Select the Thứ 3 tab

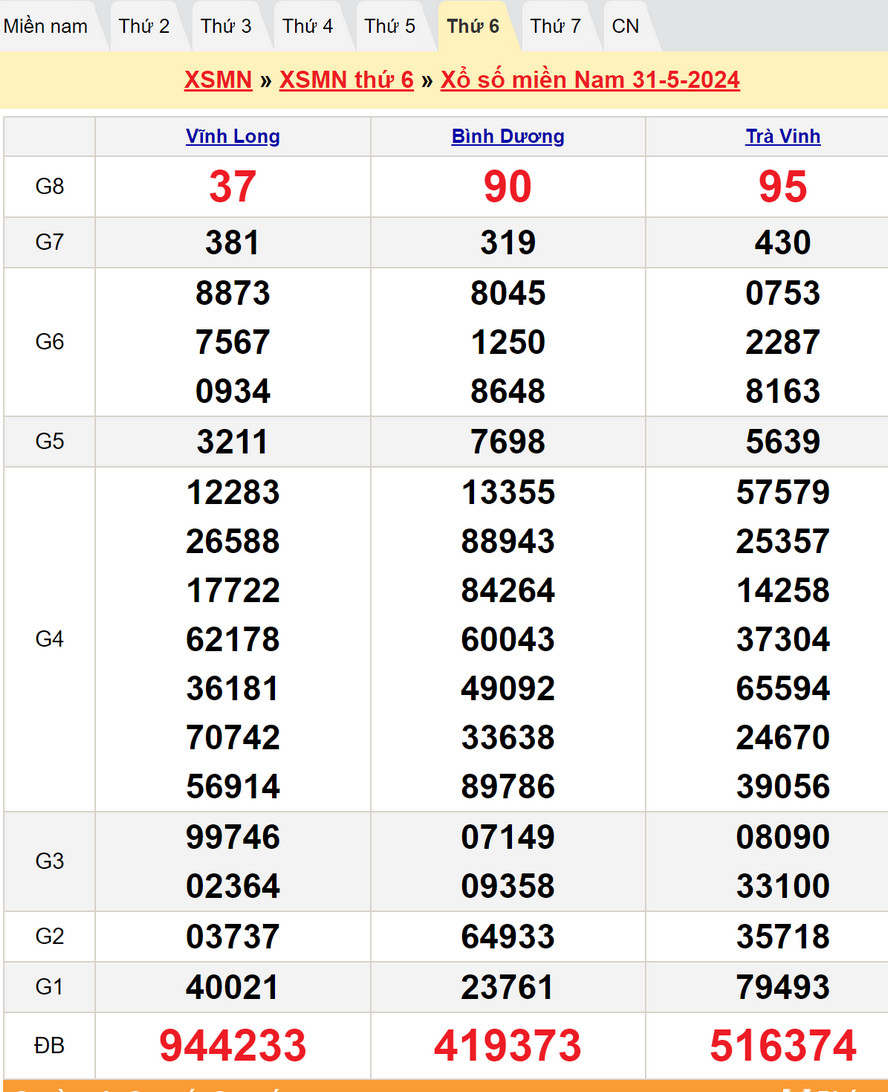[x=226, y=26]
